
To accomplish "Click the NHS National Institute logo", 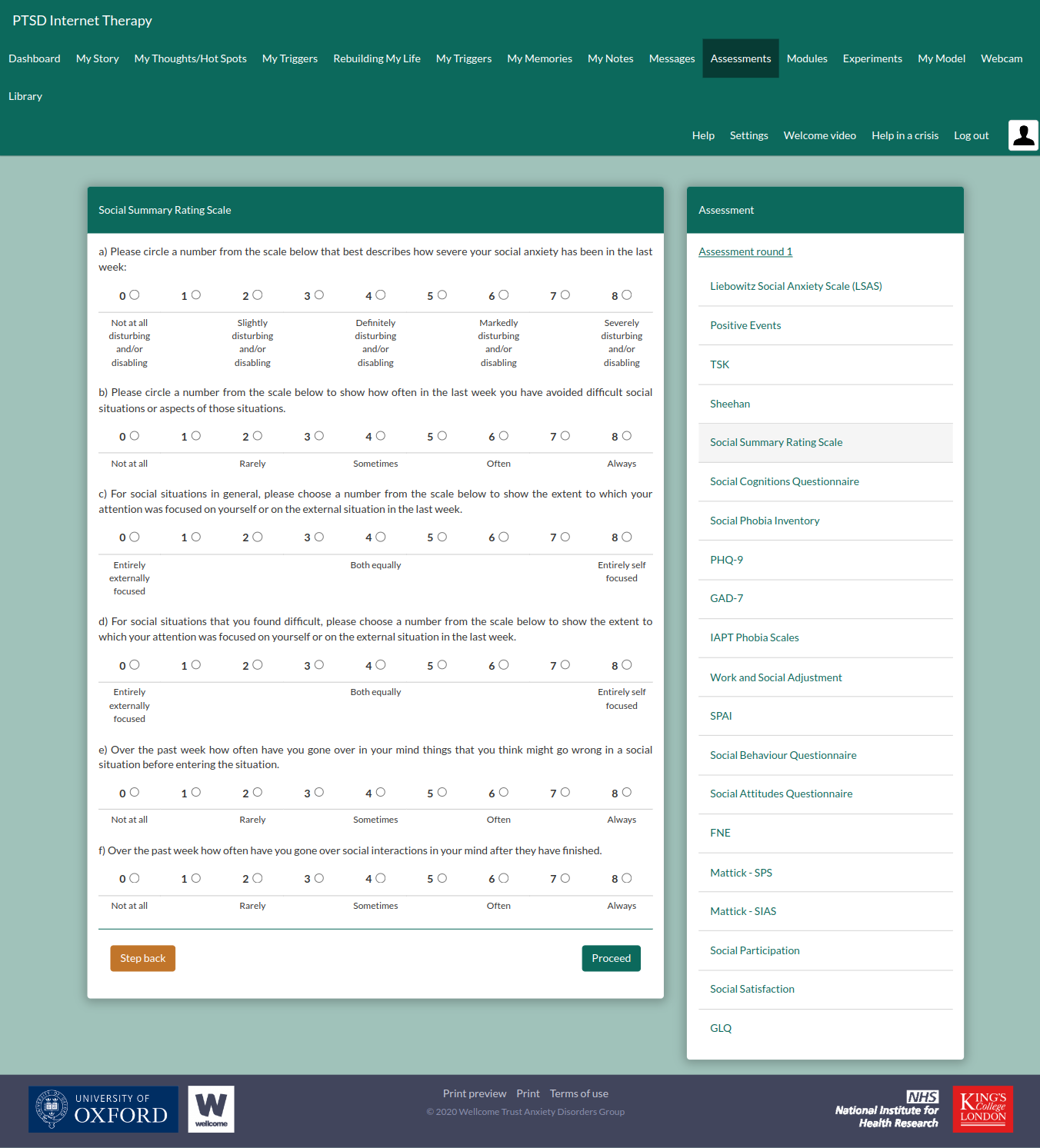I will (x=887, y=1109).
